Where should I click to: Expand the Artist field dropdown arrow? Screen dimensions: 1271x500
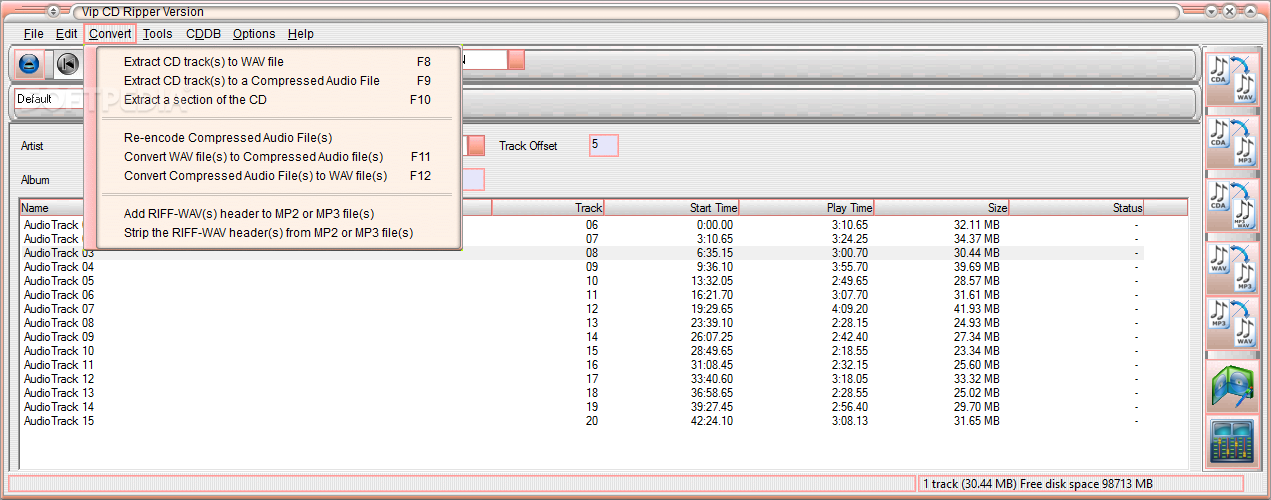coord(477,146)
